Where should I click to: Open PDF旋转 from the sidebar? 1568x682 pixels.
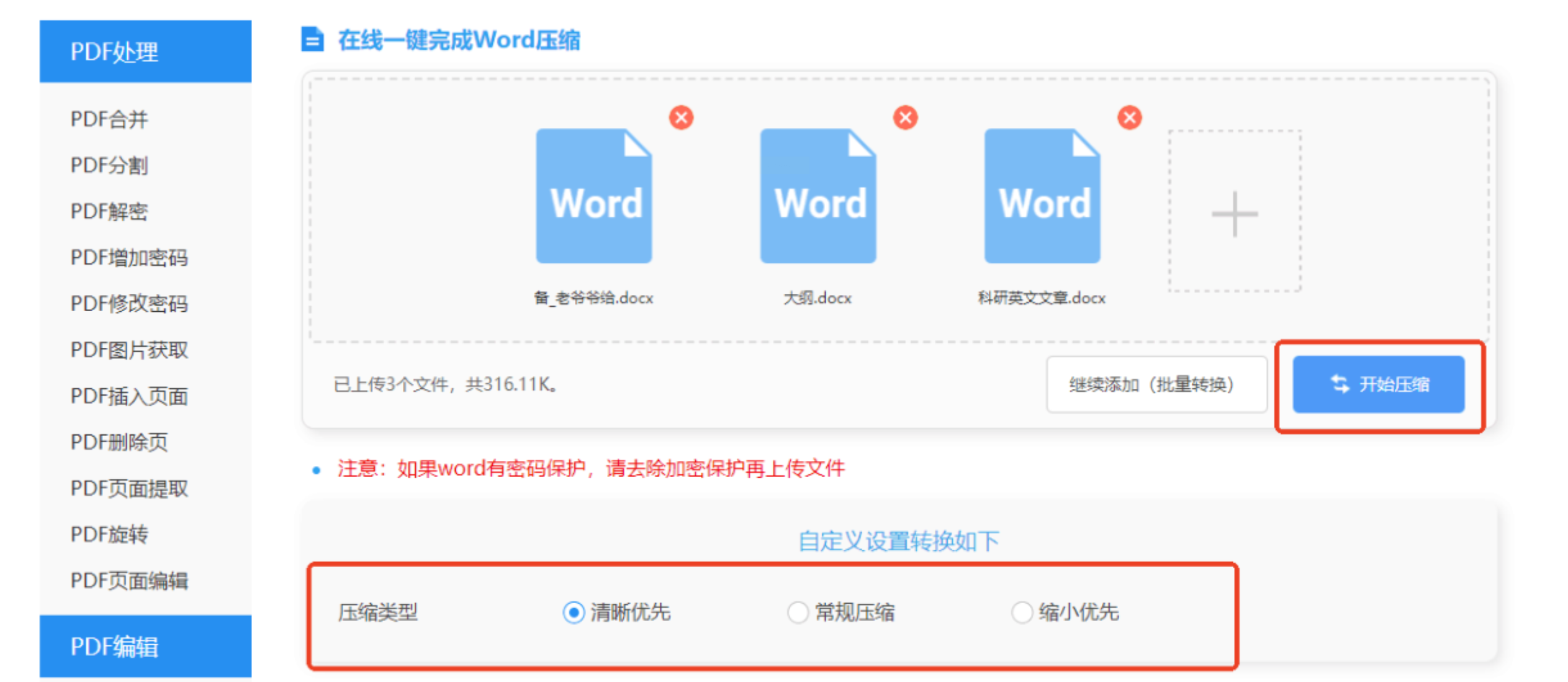(109, 534)
